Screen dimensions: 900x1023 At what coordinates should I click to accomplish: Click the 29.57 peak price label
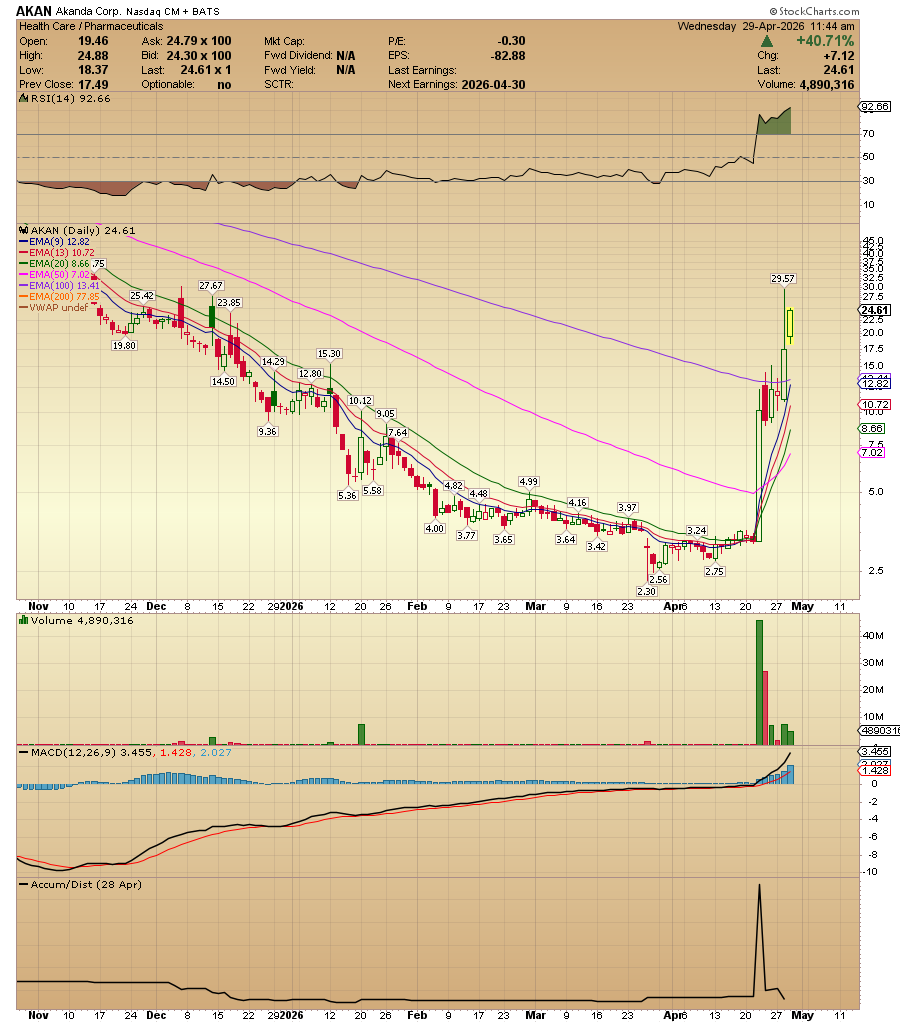783,279
